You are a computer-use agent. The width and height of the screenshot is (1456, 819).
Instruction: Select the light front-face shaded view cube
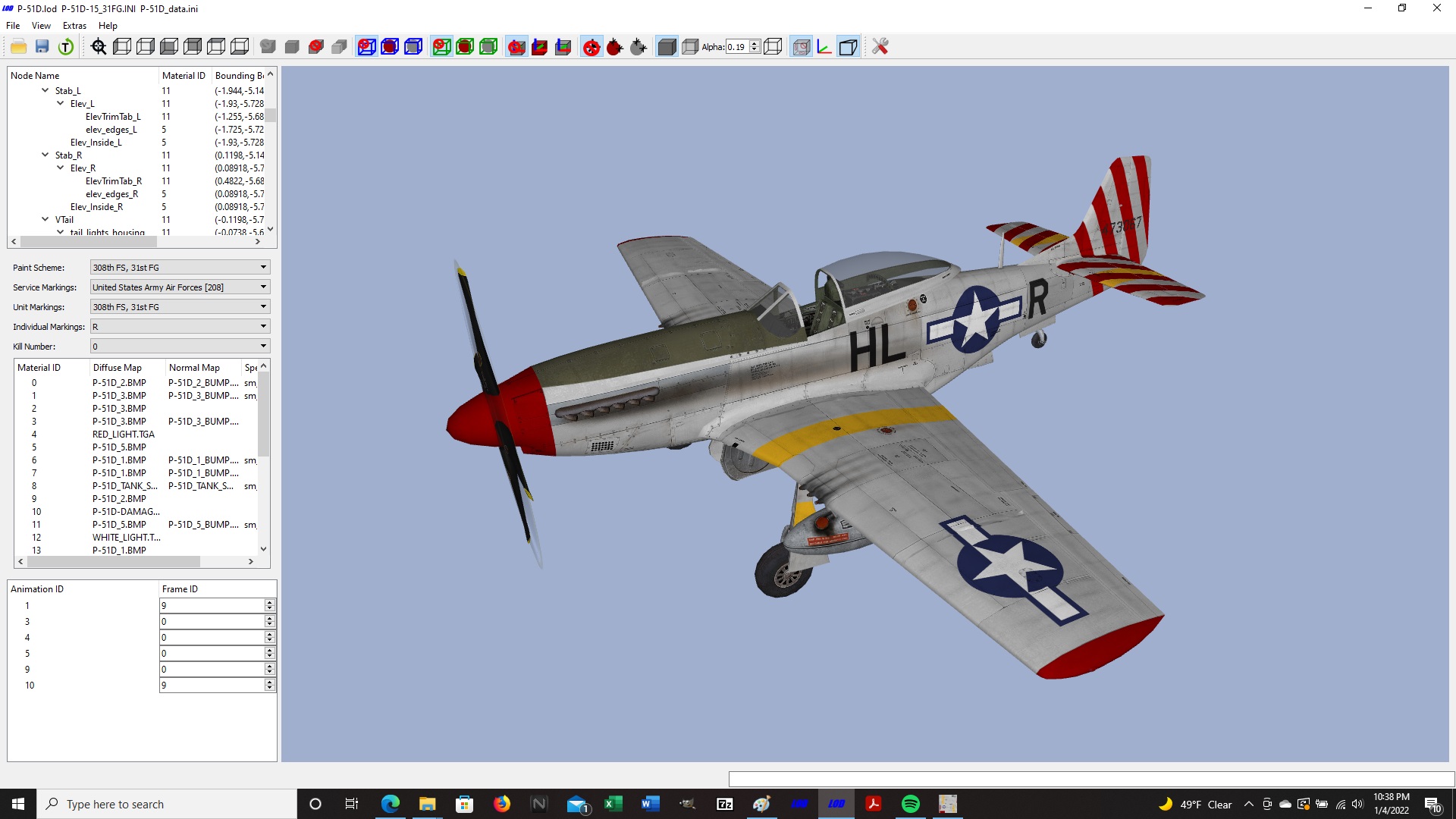pos(169,47)
